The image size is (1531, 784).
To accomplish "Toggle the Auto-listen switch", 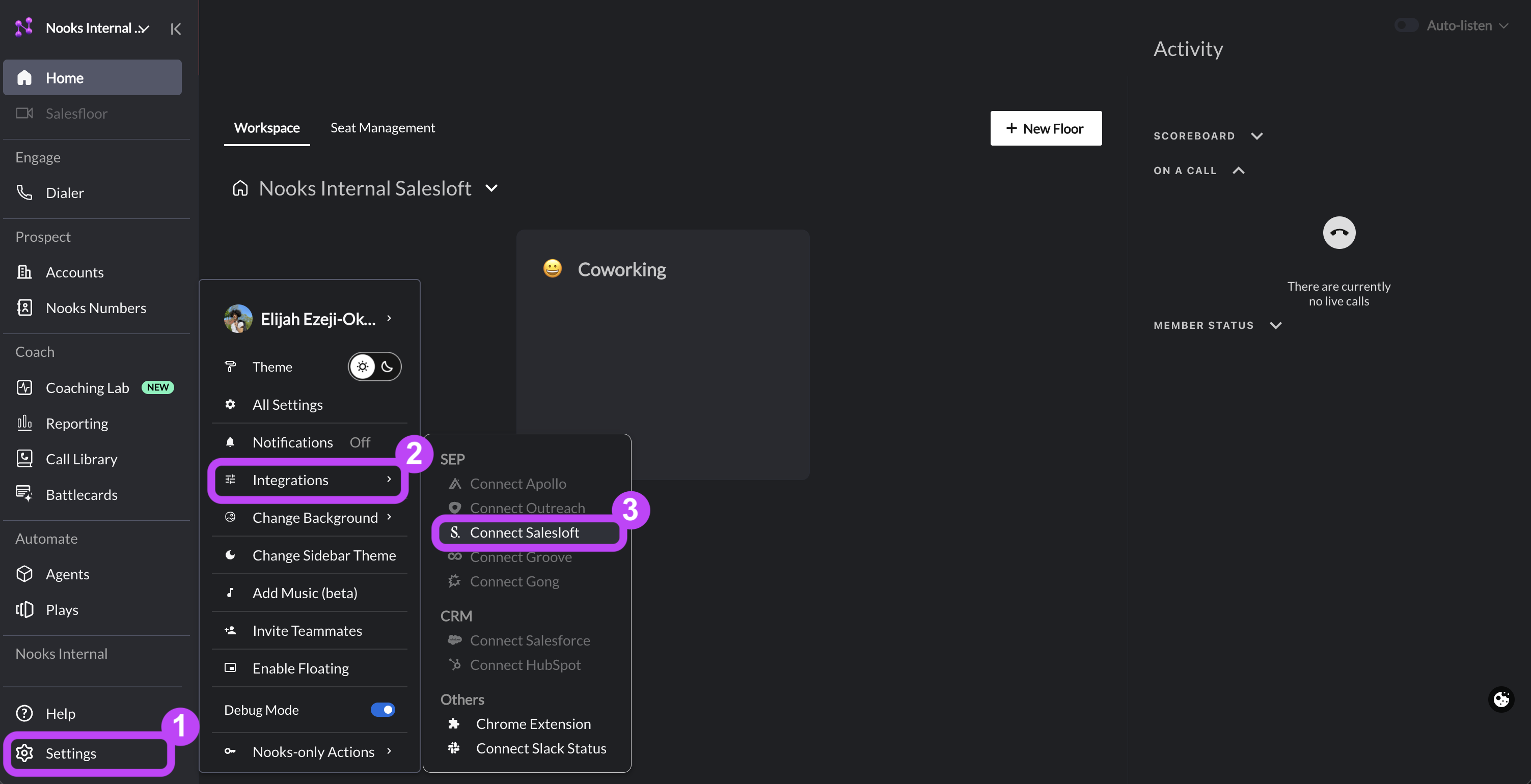I will point(1406,25).
